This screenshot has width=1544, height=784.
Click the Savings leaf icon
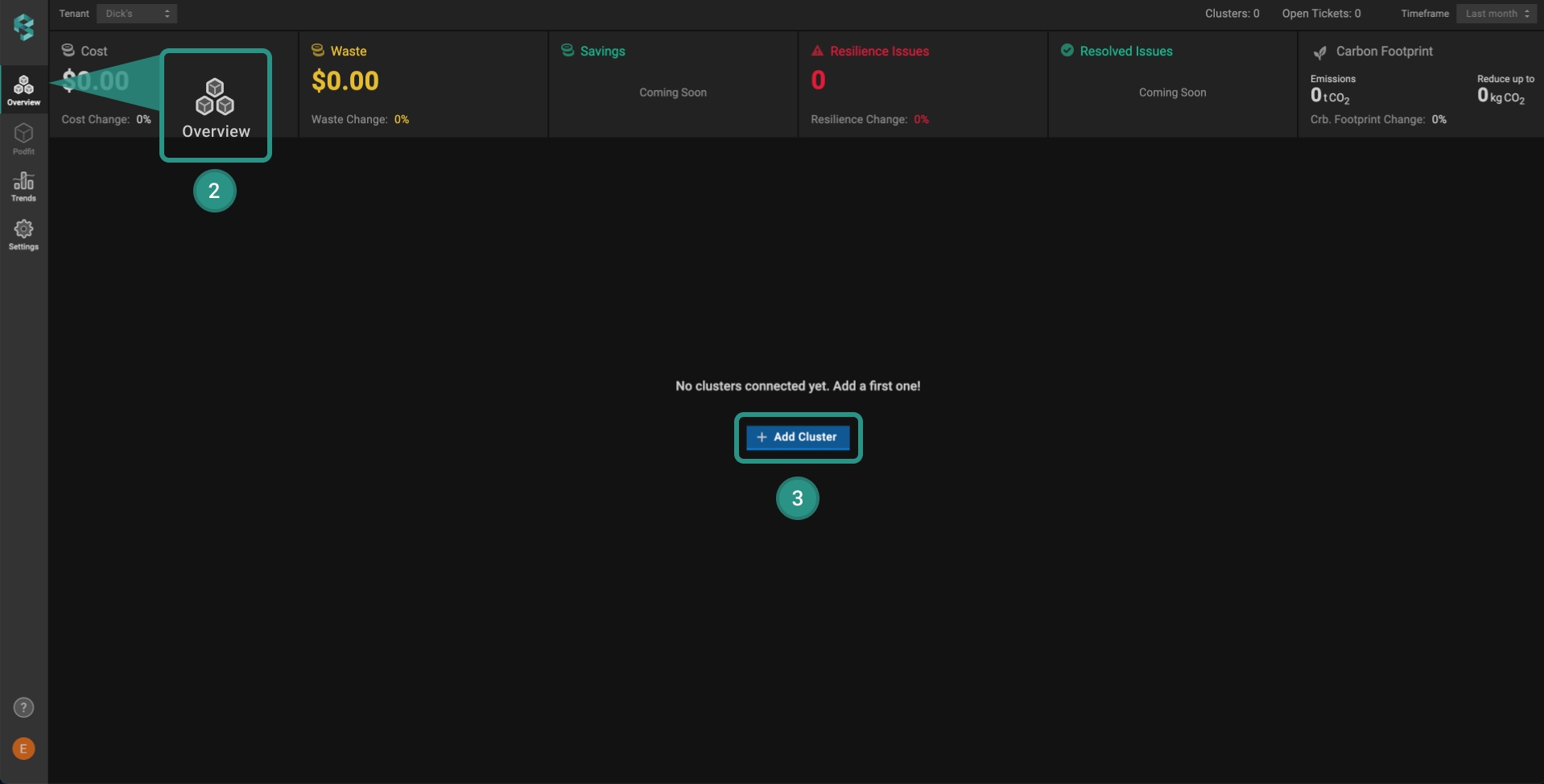click(567, 50)
